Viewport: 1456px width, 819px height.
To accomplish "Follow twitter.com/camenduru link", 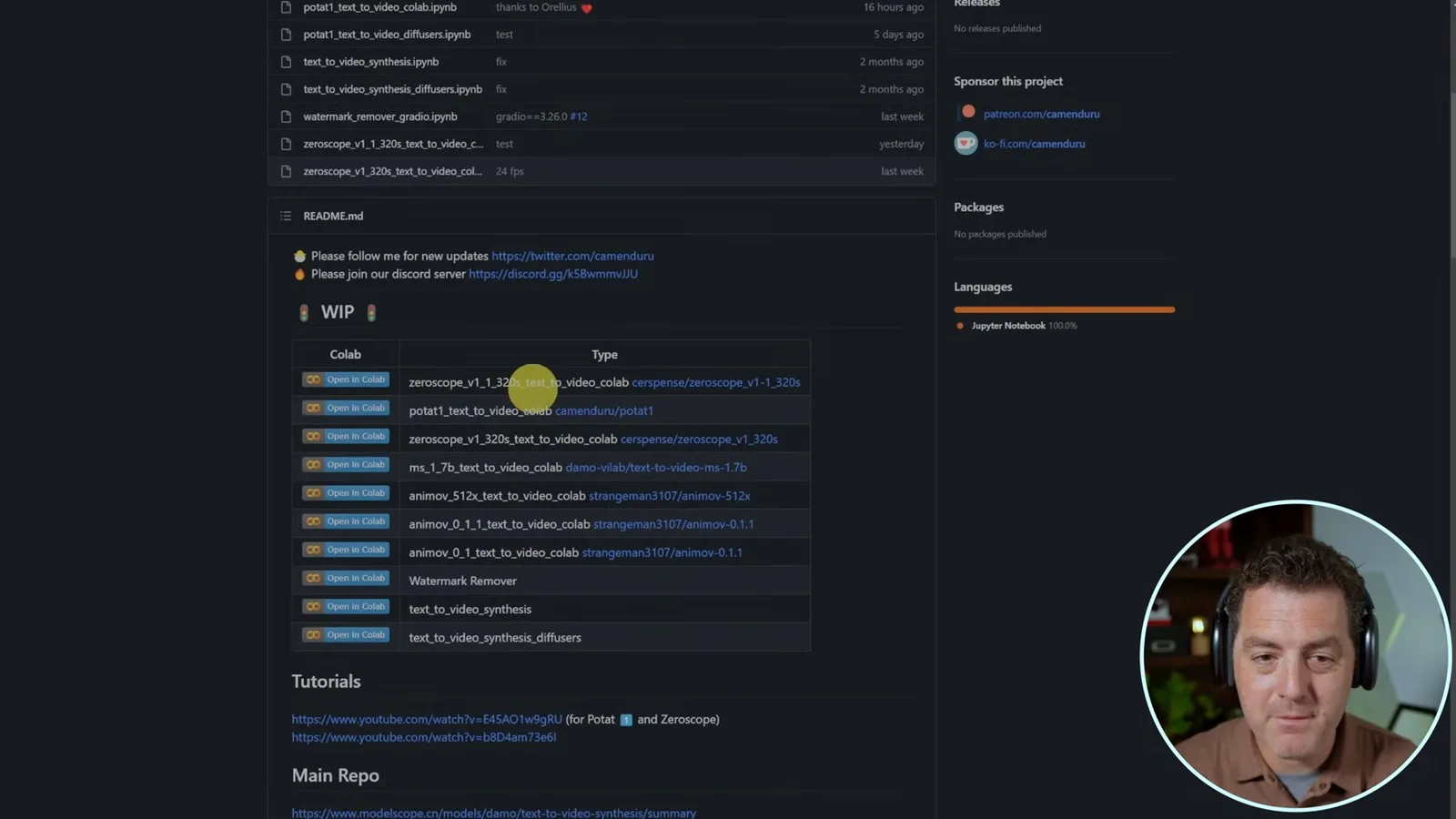I will 572,256.
